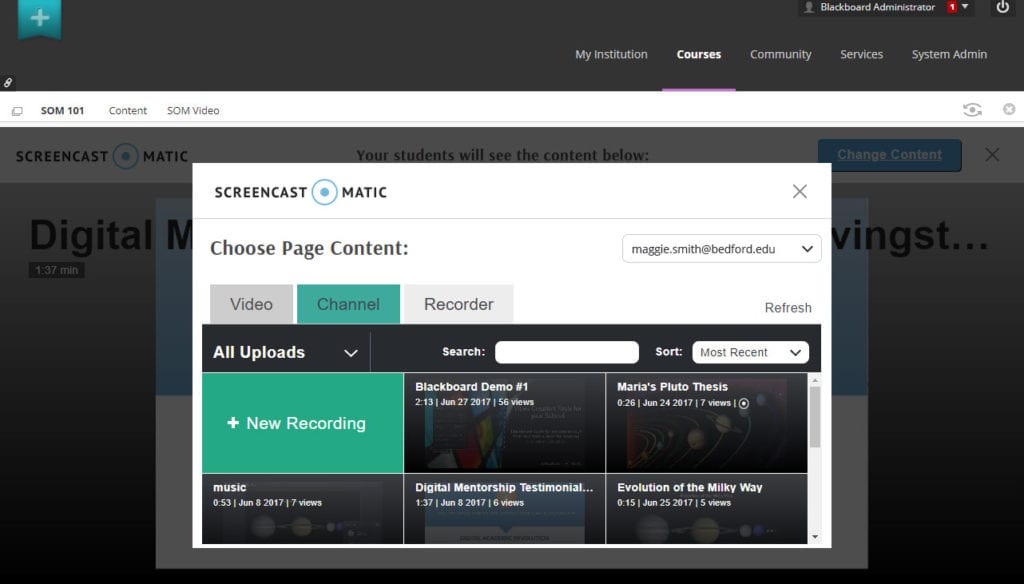Click the link icon below the bookmark
1024x584 pixels.
coord(8,83)
